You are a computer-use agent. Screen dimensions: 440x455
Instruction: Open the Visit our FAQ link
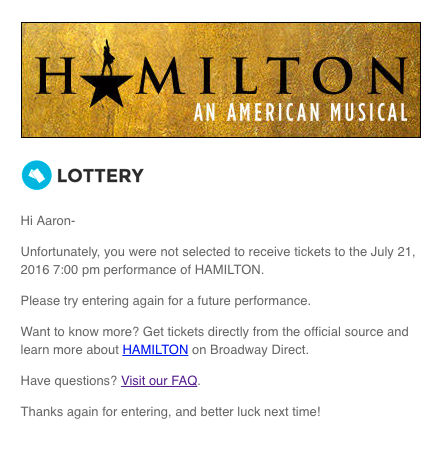[159, 381]
